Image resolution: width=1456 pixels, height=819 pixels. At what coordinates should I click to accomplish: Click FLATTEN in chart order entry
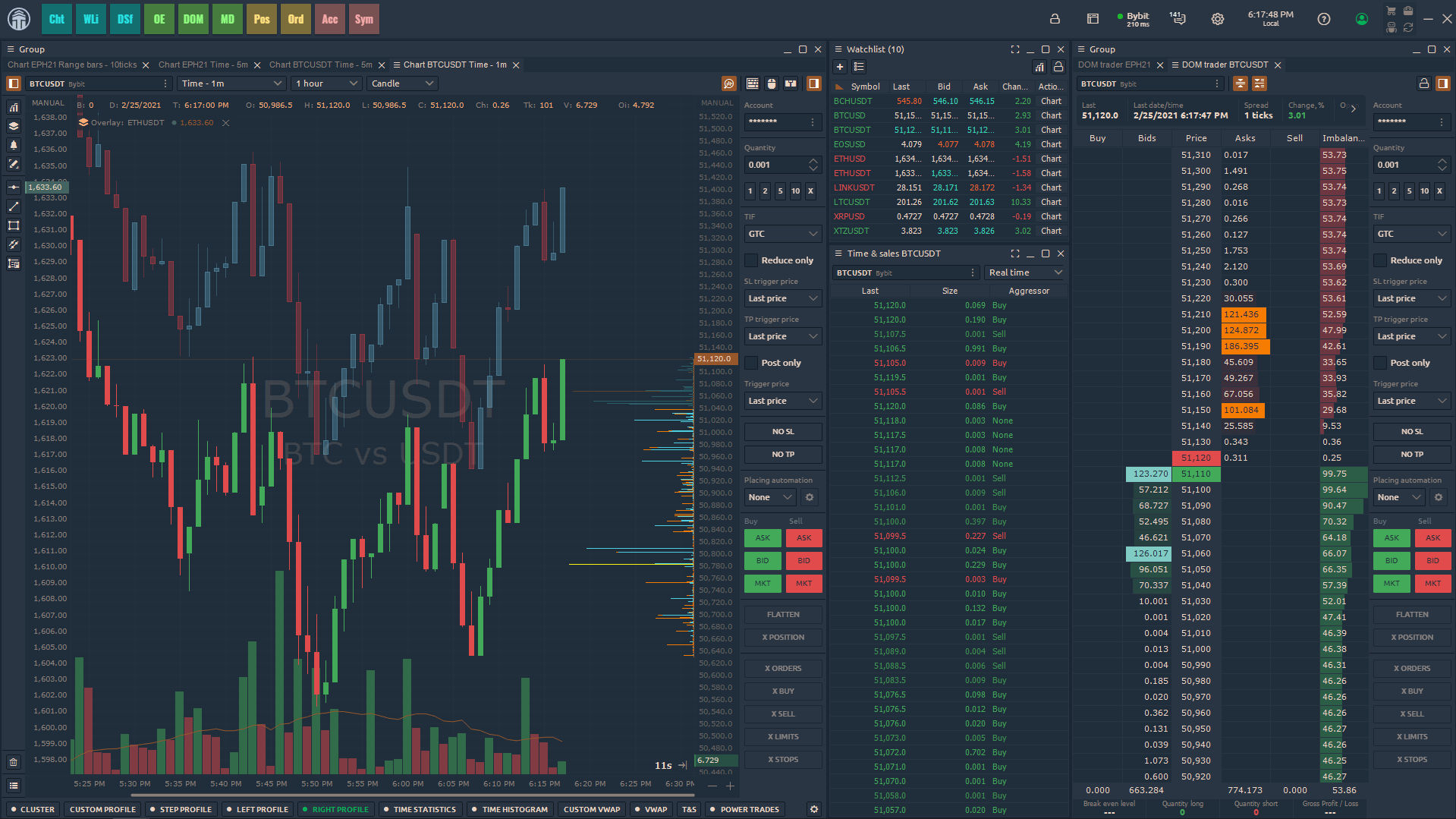pos(783,615)
